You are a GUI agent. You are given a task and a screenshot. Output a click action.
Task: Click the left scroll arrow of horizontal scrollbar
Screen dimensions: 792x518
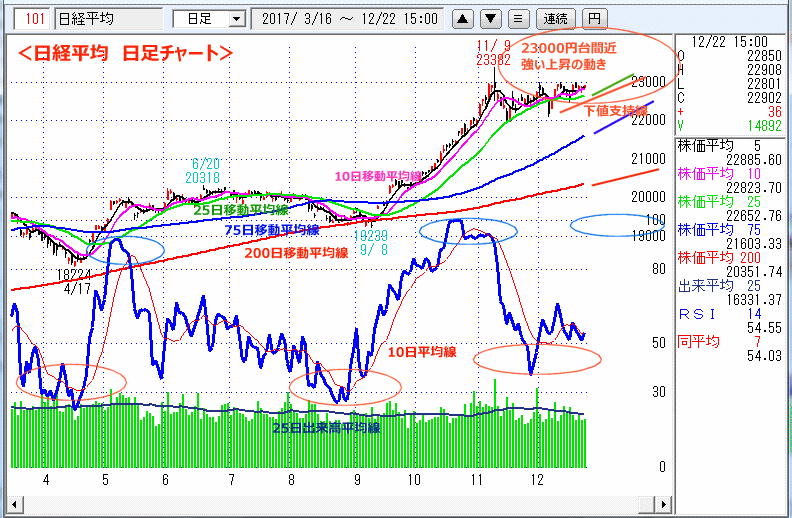(14, 504)
